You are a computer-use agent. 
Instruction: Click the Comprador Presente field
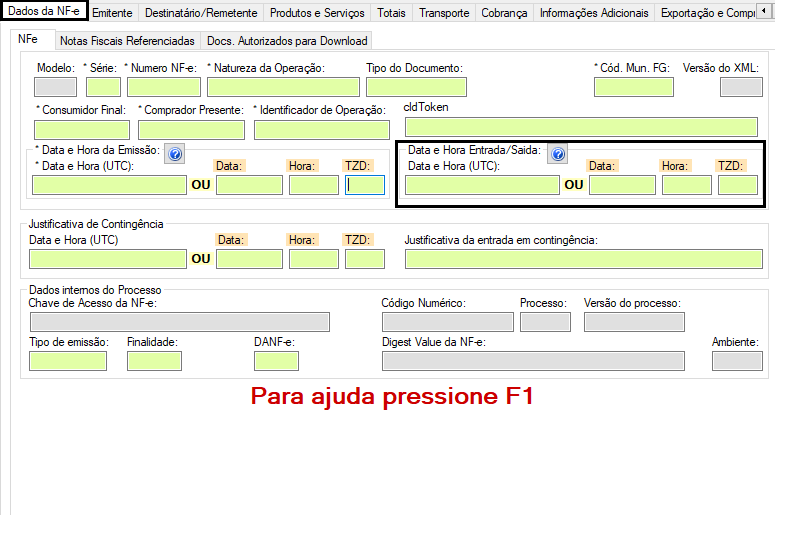coord(191,130)
